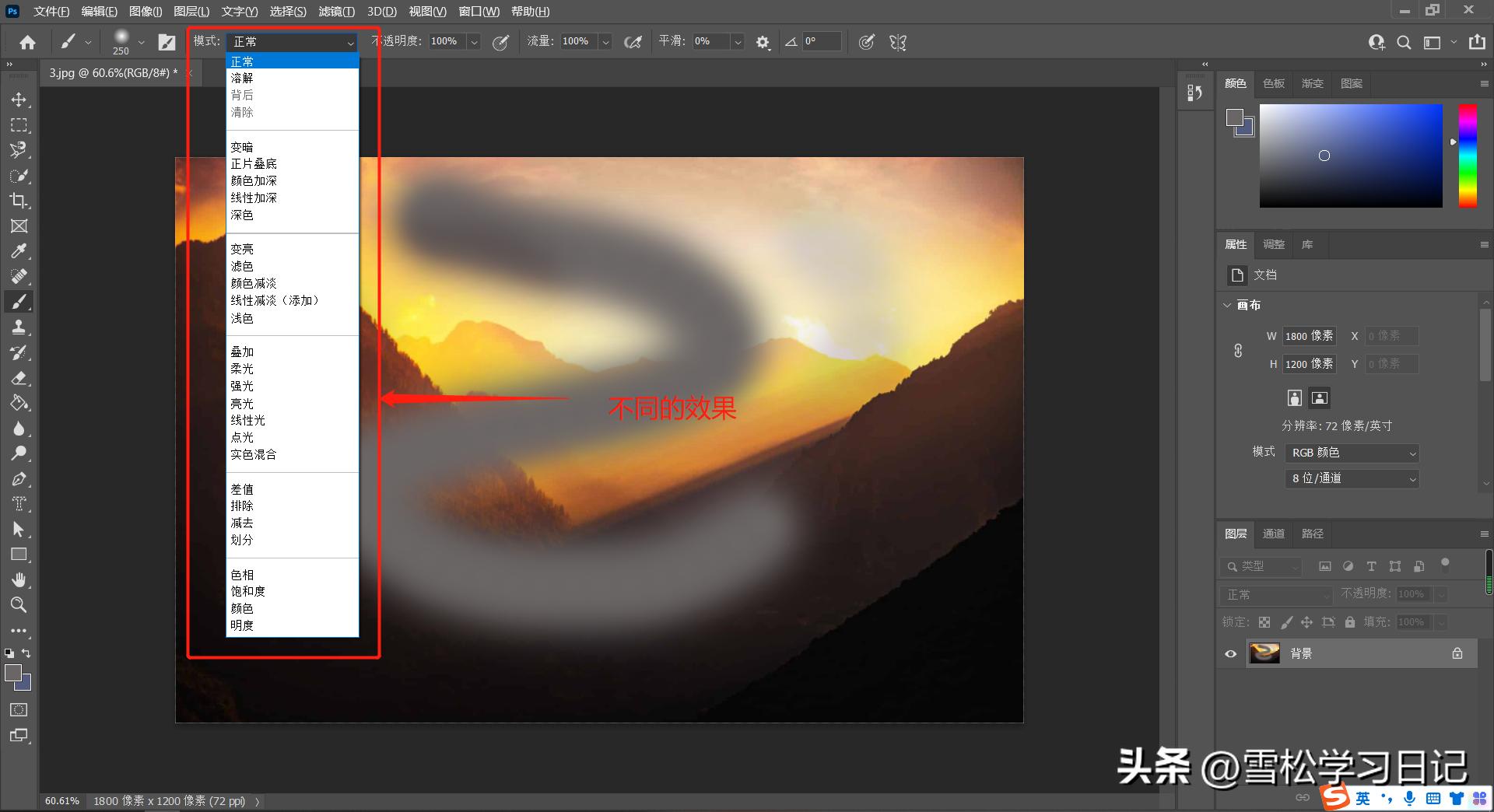The width and height of the screenshot is (1494, 812).
Task: Select the Crop tool
Action: [19, 201]
